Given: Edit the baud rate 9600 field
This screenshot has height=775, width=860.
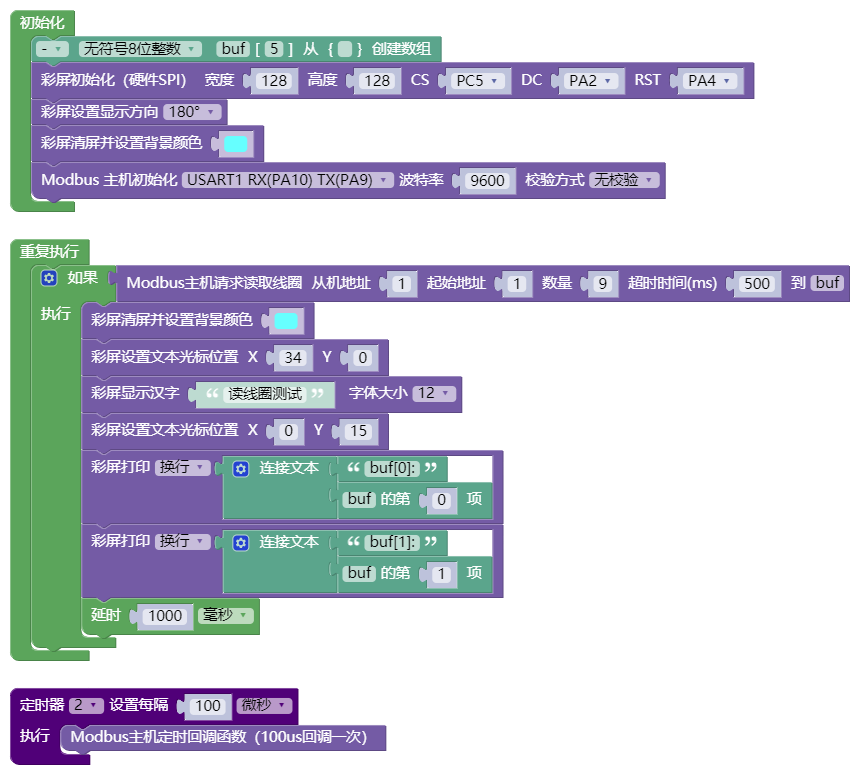Looking at the screenshot, I should [487, 181].
